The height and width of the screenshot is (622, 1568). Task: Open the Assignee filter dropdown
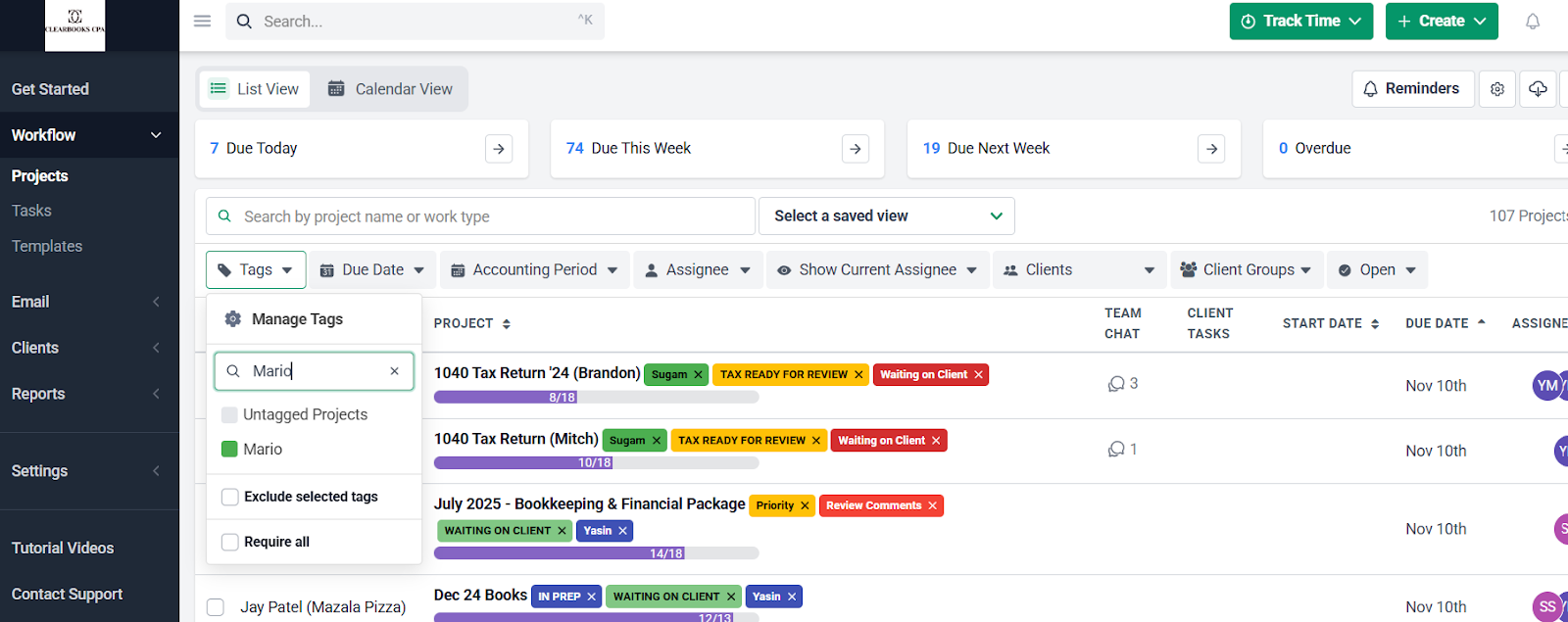697,270
